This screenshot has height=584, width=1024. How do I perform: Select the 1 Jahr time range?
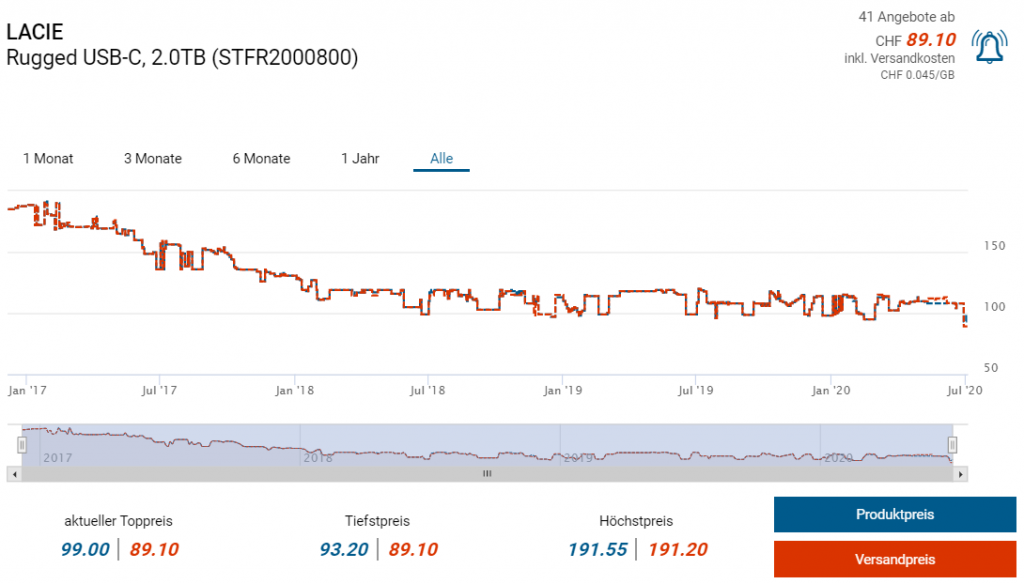pyautogui.click(x=360, y=158)
